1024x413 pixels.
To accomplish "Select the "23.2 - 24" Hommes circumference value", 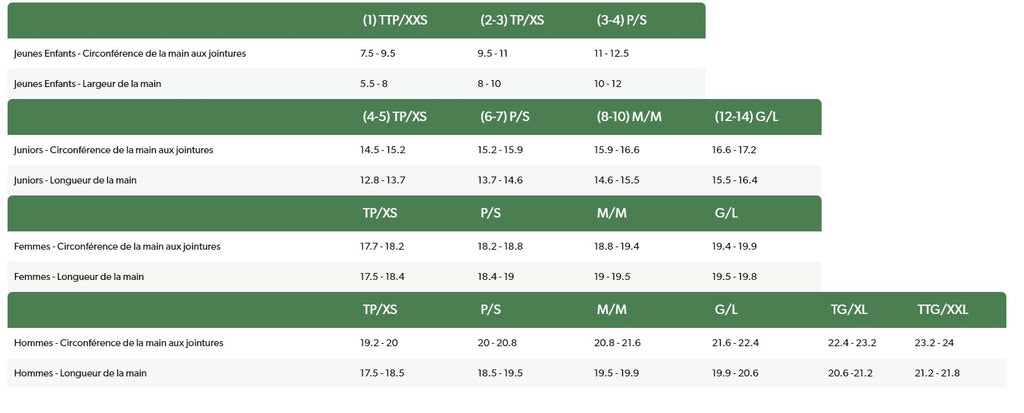I will (x=935, y=343).
